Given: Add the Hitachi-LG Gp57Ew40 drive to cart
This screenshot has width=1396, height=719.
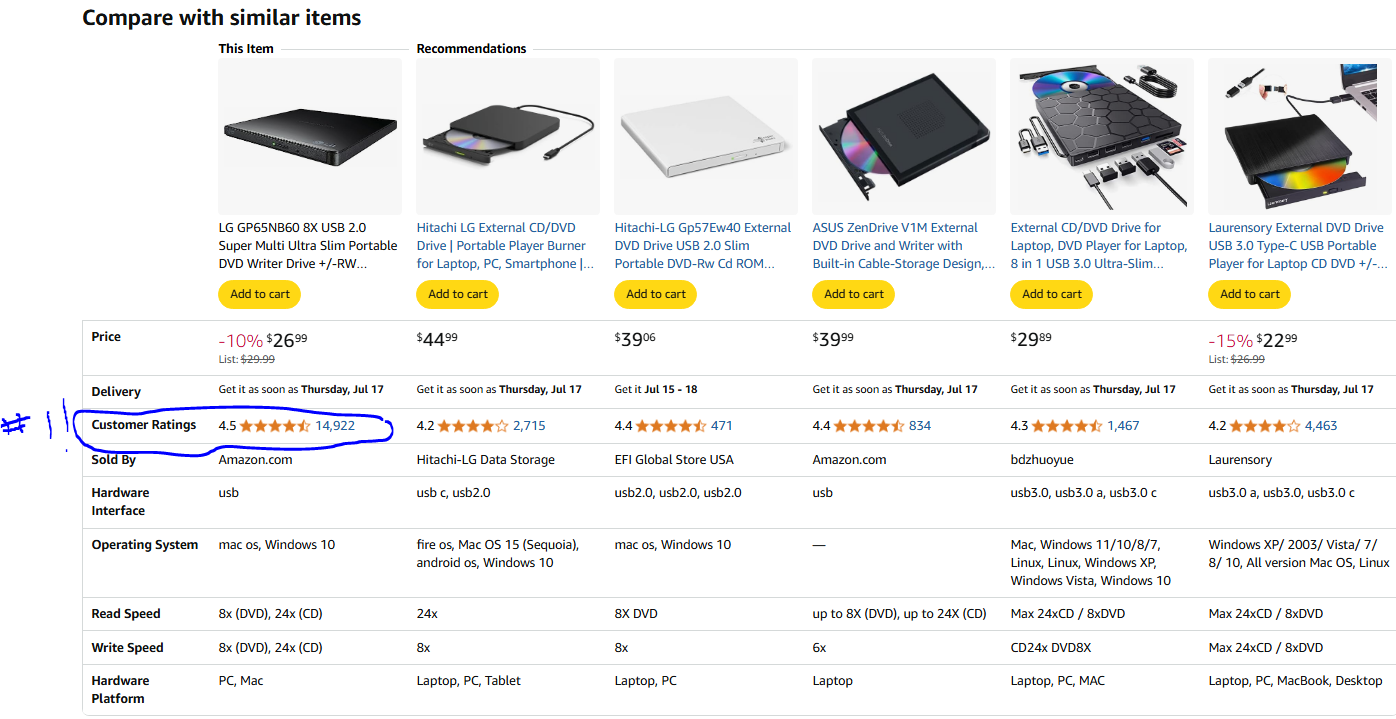Looking at the screenshot, I should (656, 294).
